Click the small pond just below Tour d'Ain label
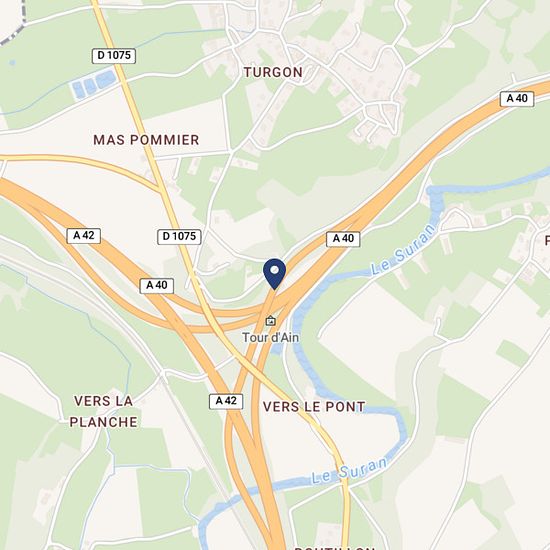Screen dimensions: 550x550 coord(277,349)
